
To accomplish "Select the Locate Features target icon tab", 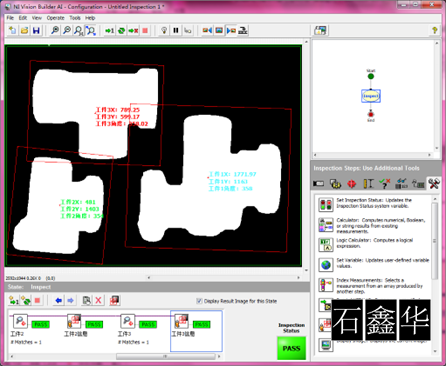I will point(352,184).
